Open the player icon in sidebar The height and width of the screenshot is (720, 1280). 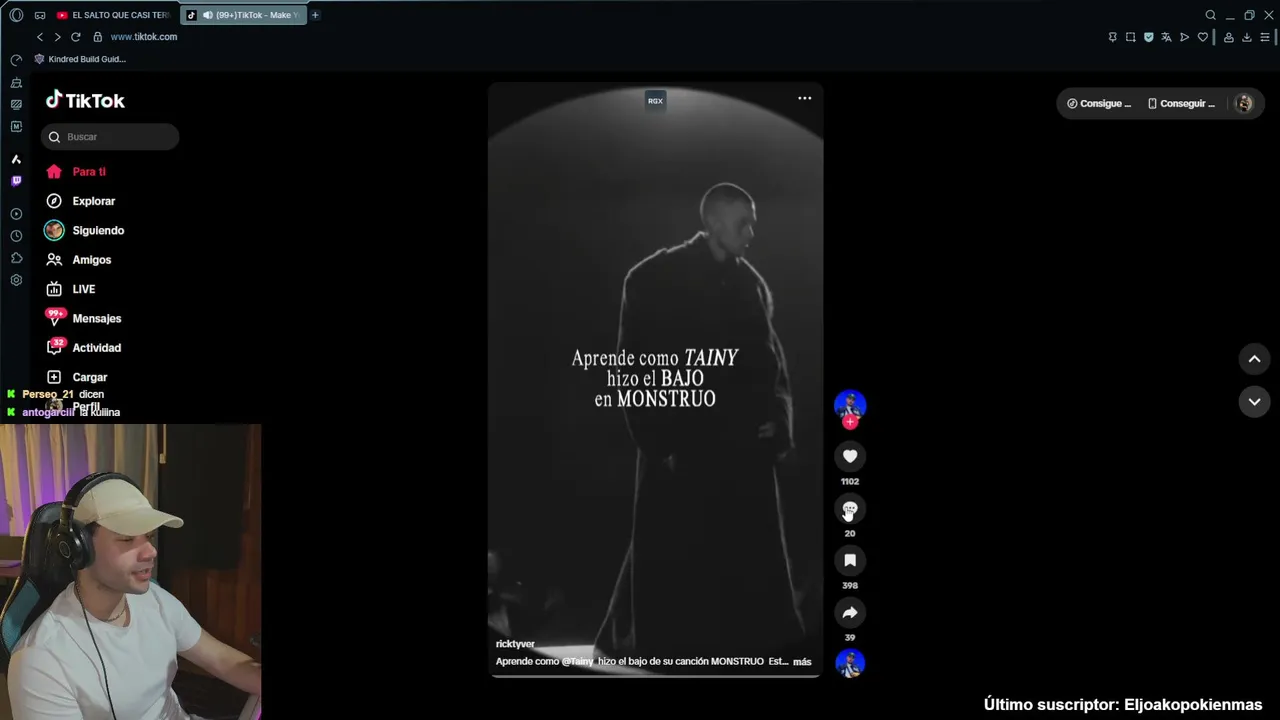[x=16, y=214]
